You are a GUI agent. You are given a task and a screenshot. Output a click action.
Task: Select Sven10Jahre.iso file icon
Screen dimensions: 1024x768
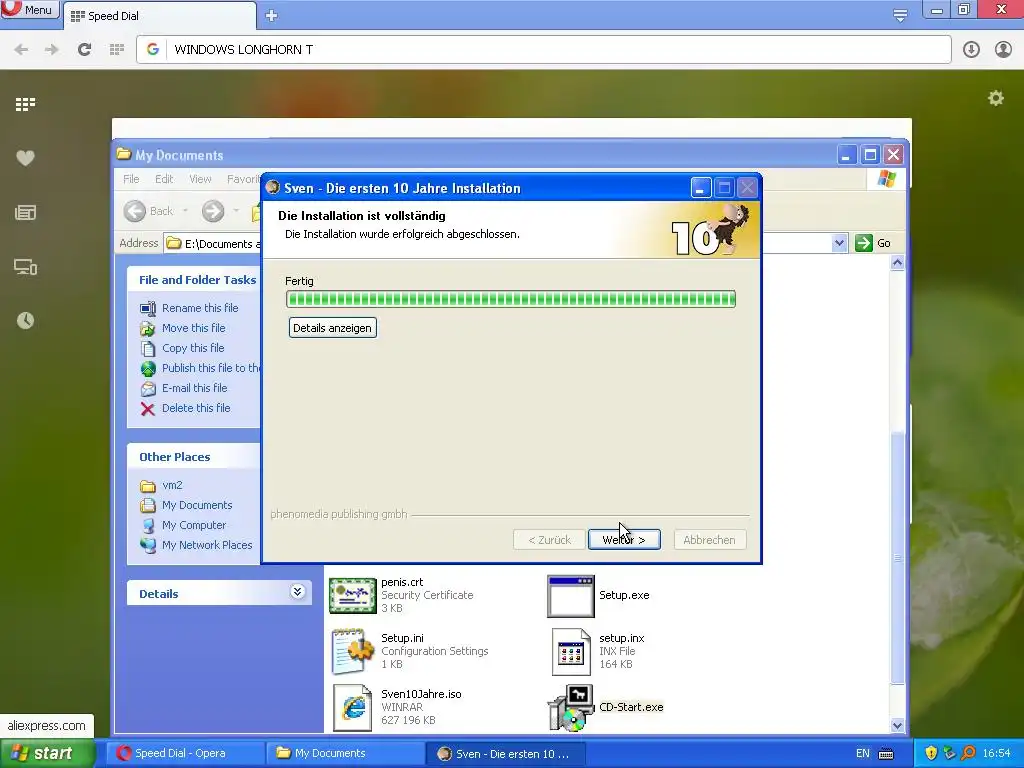click(353, 707)
